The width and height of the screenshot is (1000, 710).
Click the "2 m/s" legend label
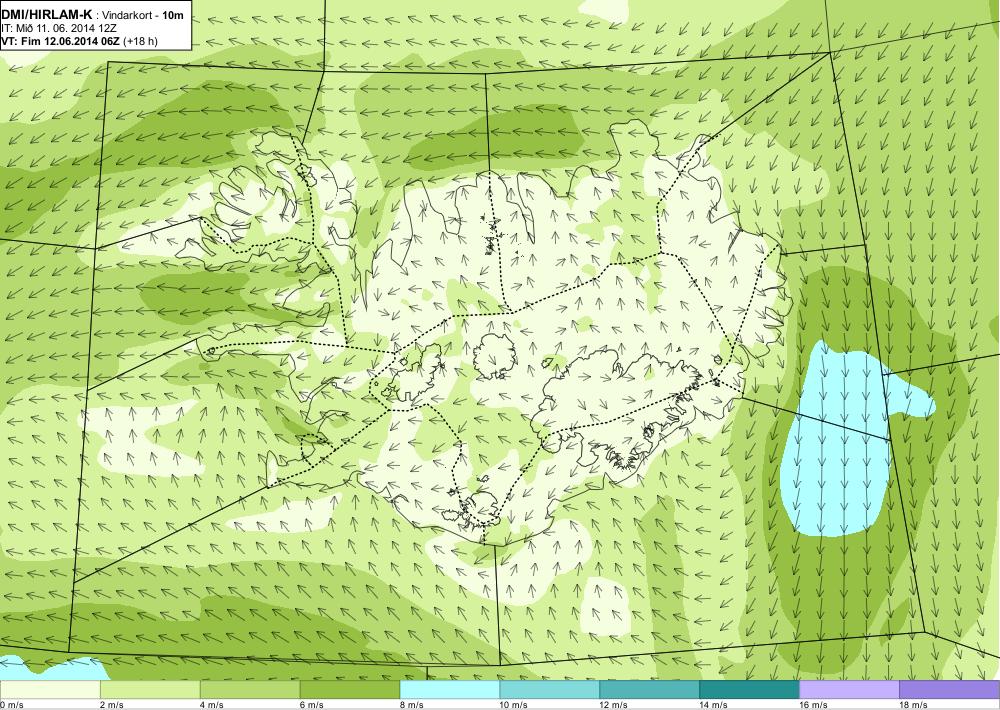click(x=112, y=705)
